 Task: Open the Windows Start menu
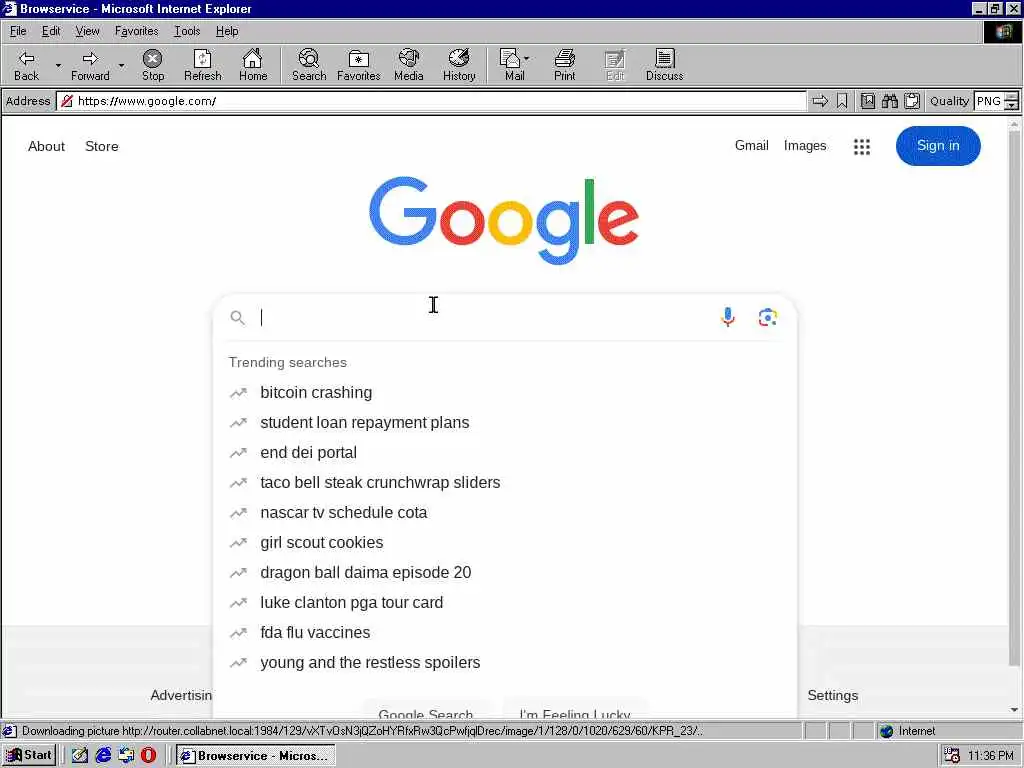coord(29,755)
